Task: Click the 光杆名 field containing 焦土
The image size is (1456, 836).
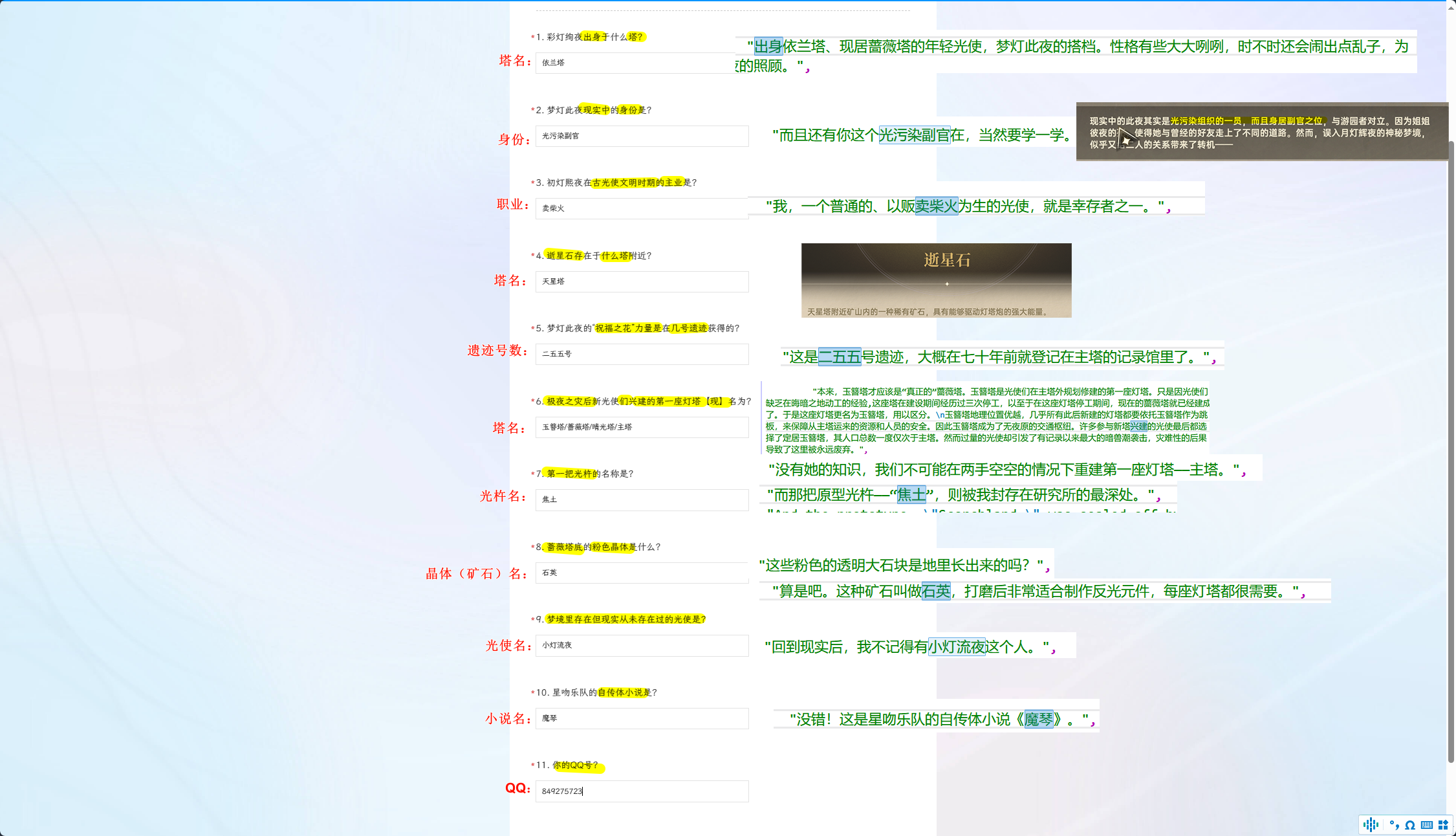Action: click(641, 500)
